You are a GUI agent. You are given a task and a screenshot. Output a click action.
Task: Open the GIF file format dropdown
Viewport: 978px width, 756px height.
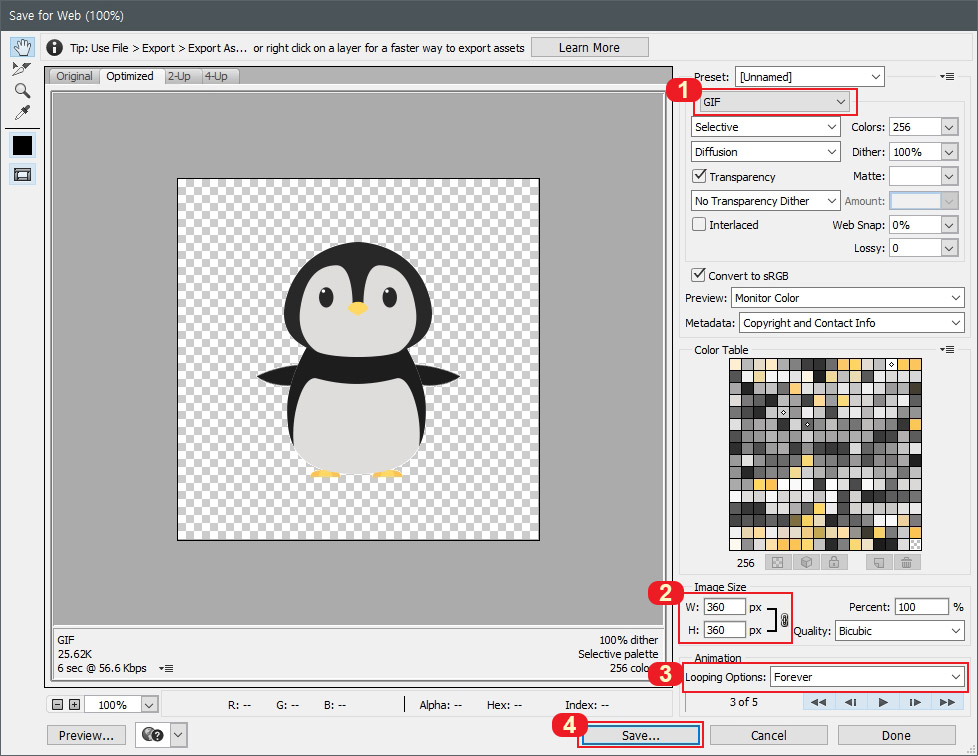coord(774,102)
